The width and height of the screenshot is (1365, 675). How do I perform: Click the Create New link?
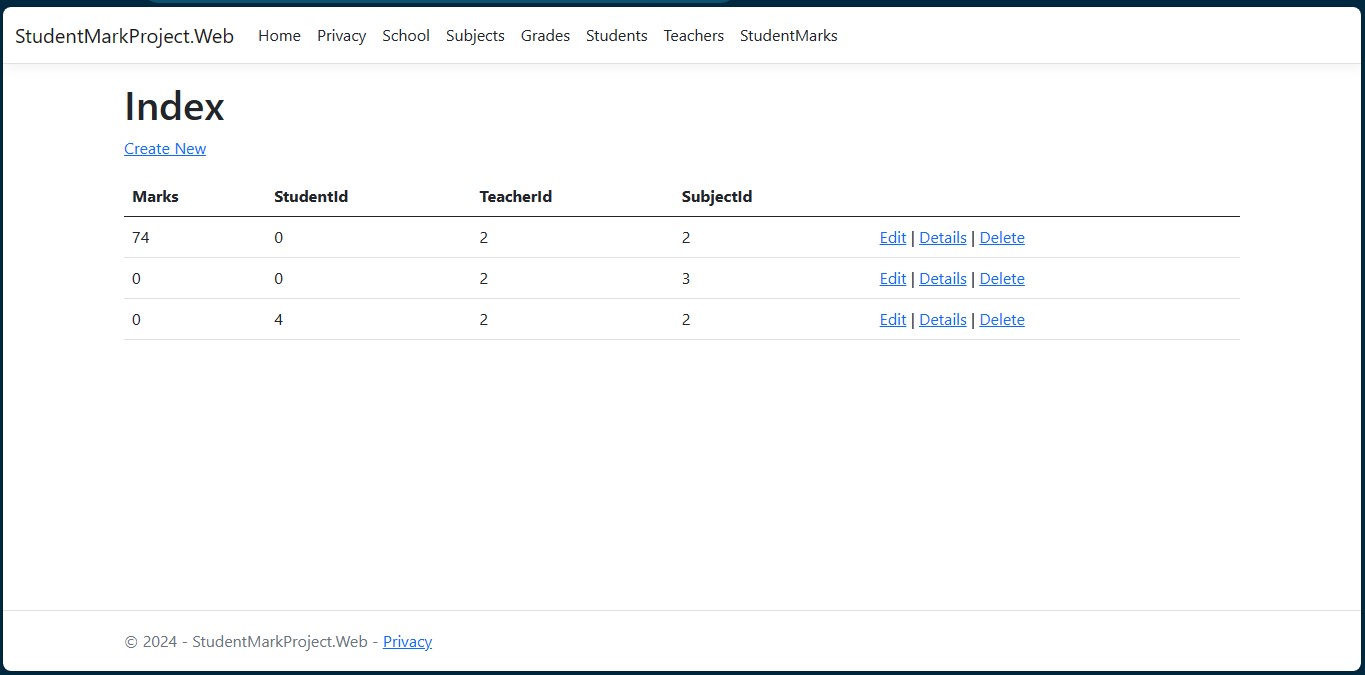(165, 149)
